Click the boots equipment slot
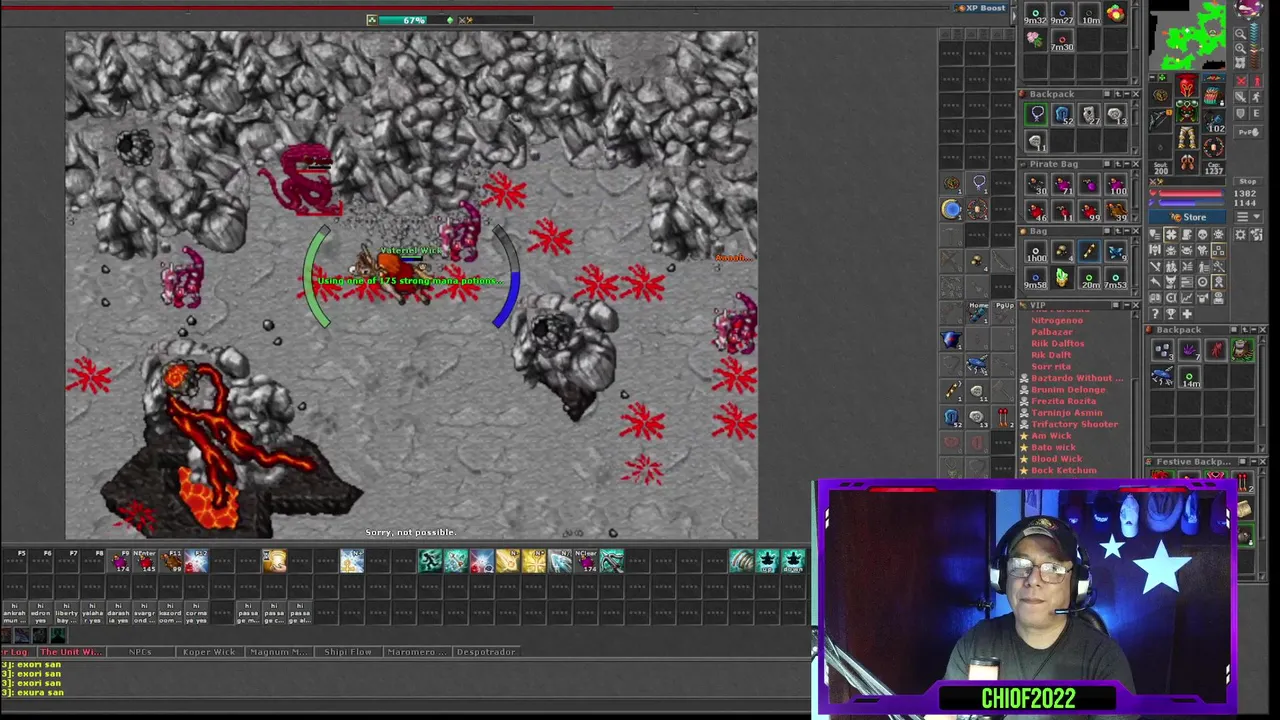Viewport: 1280px width, 720px height. point(1187,162)
